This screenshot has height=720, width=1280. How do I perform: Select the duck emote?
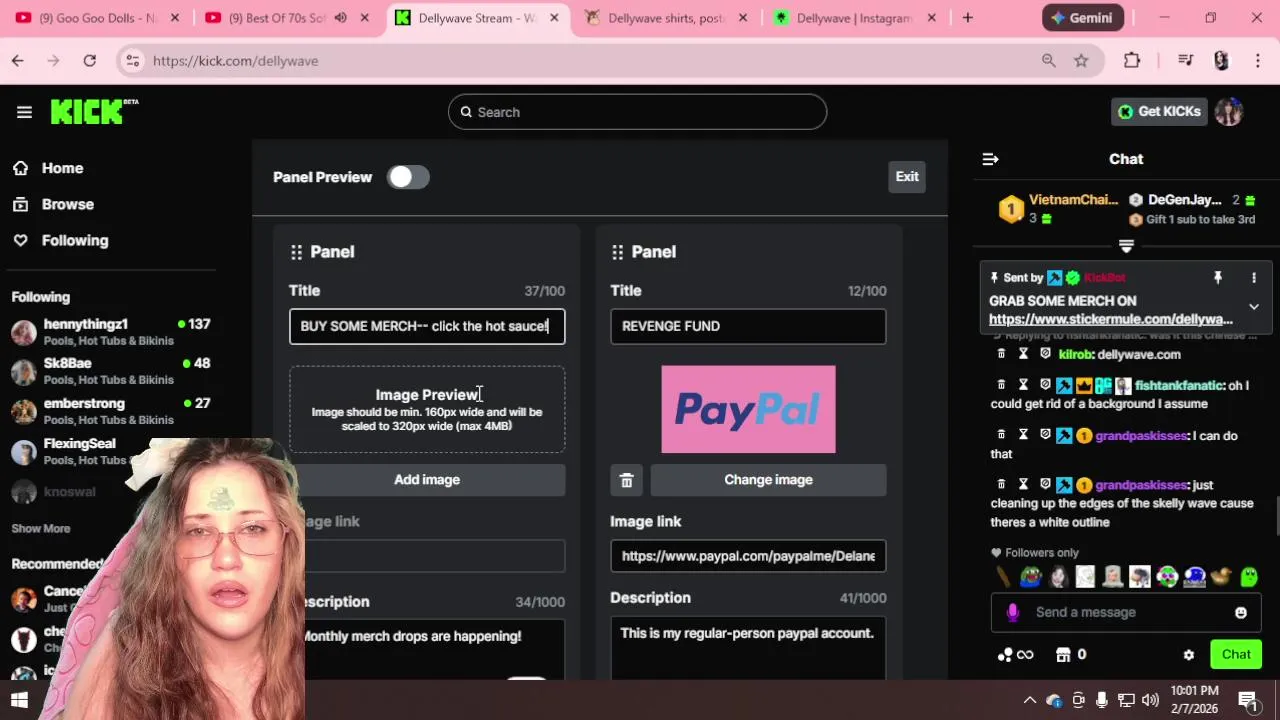coord(1221,577)
